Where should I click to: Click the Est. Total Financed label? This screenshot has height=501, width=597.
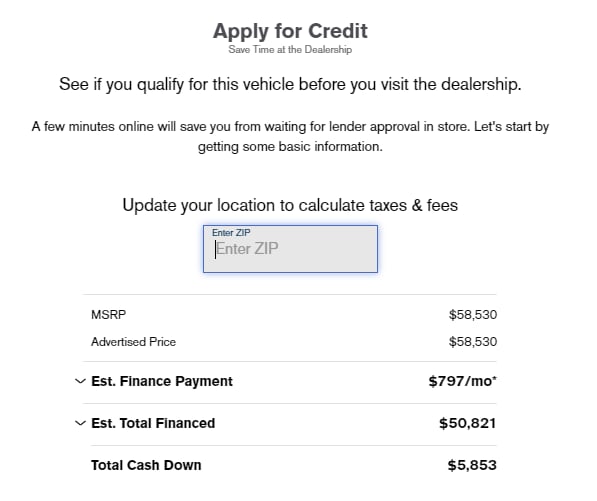point(153,423)
